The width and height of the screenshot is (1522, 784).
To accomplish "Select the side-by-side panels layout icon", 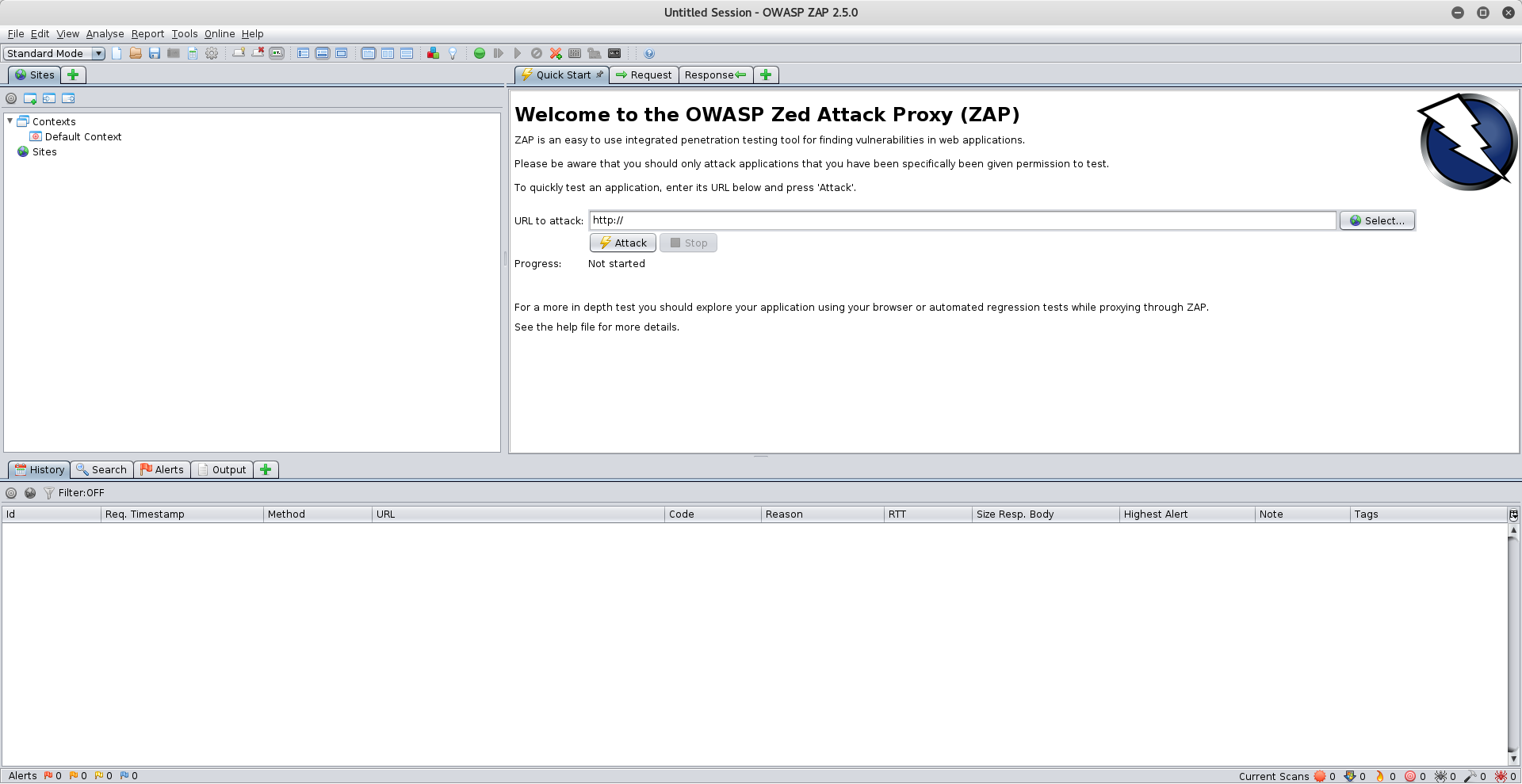I will [388, 53].
